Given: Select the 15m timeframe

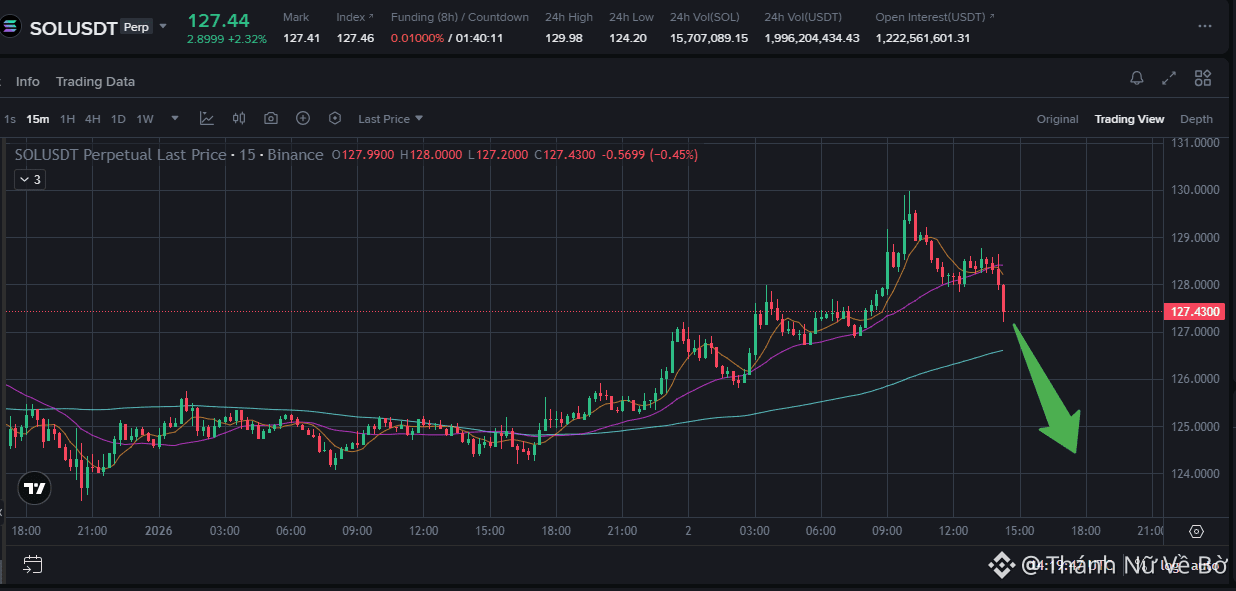Looking at the screenshot, I should pyautogui.click(x=38, y=119).
